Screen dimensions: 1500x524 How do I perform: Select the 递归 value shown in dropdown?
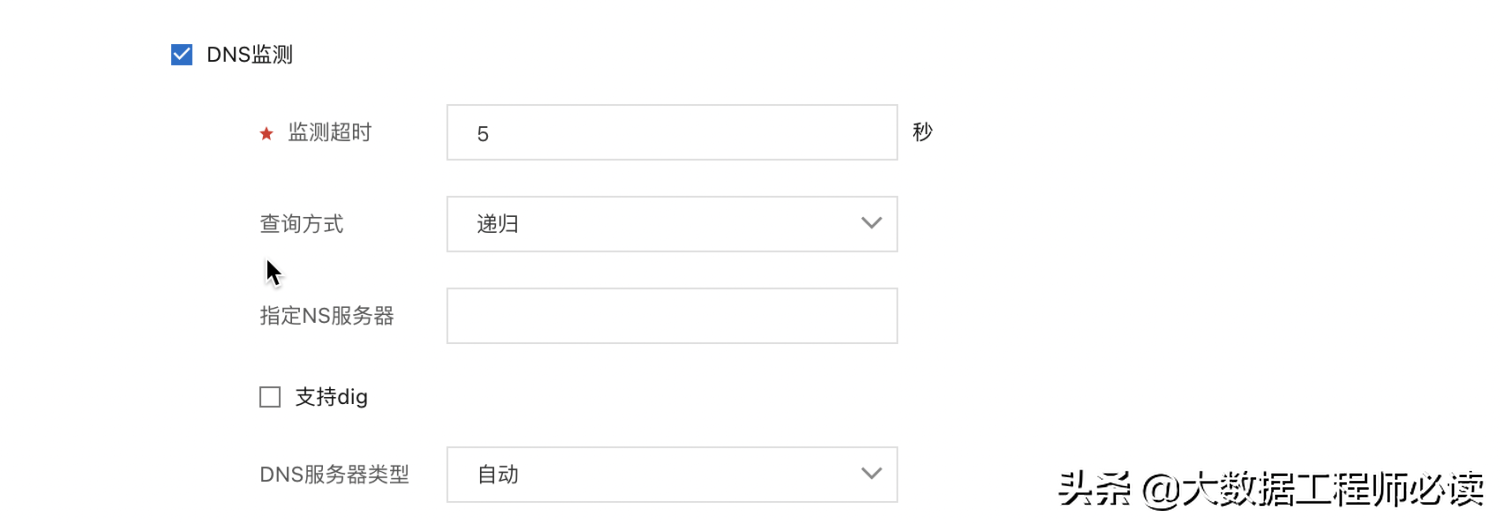tap(497, 224)
